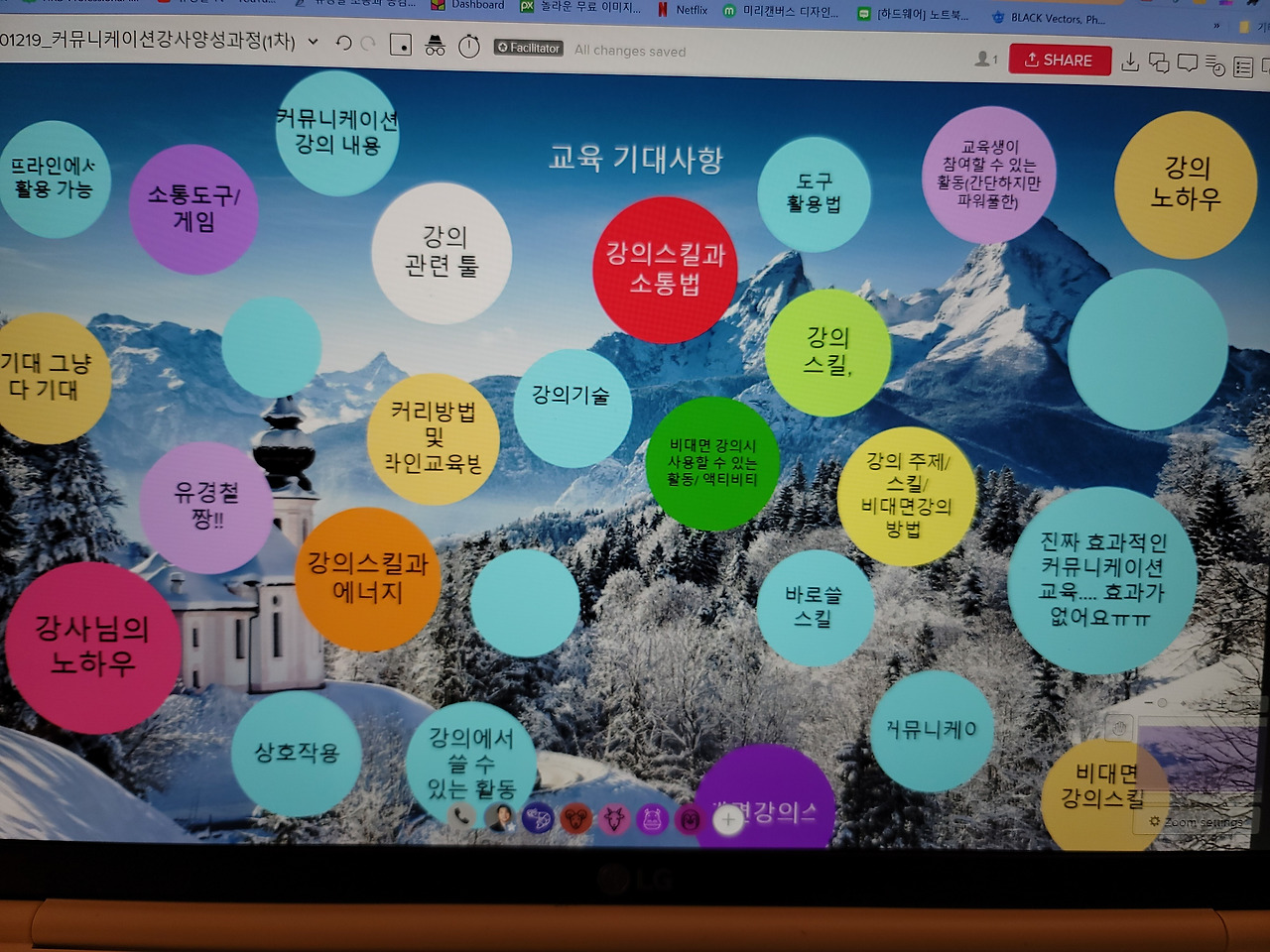Click the undo arrow icon

(344, 44)
